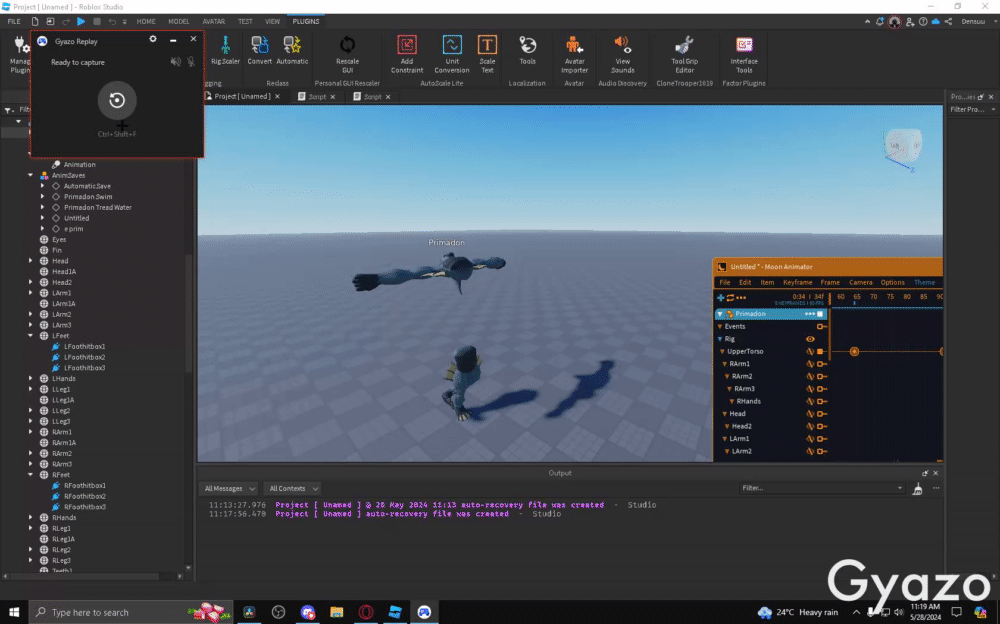
Task: Open Gyazo Replay settings gear
Action: [x=153, y=39]
